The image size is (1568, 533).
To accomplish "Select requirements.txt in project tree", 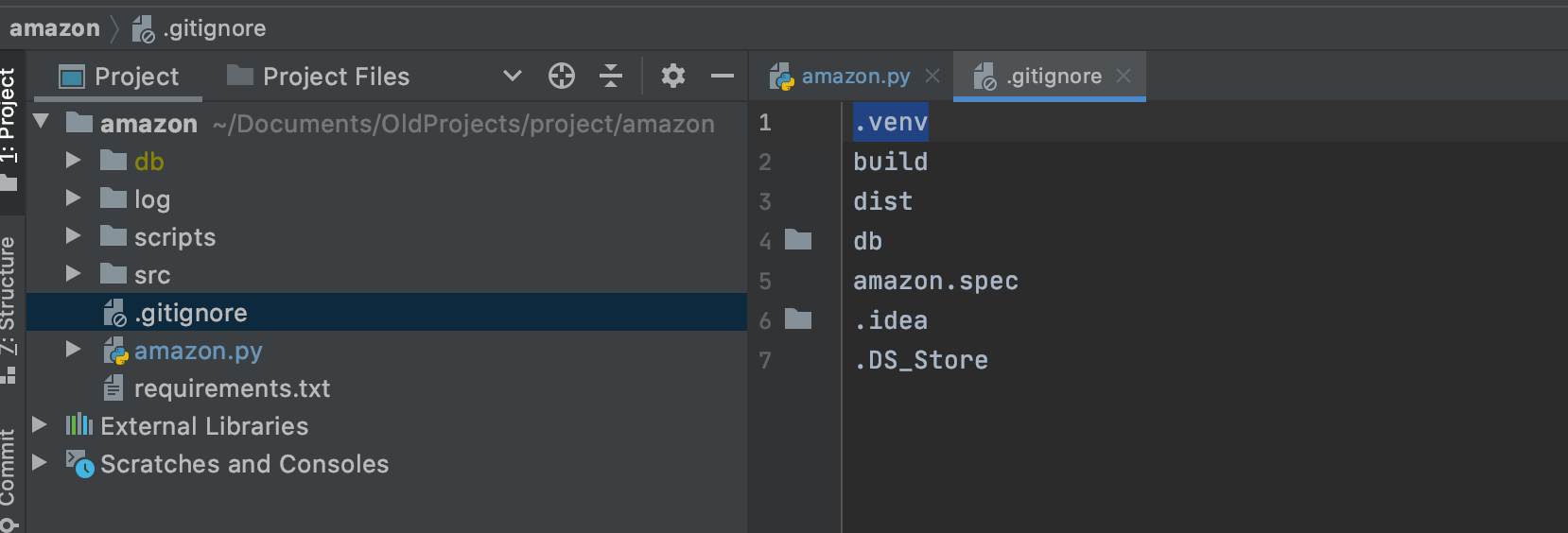I will coord(233,388).
